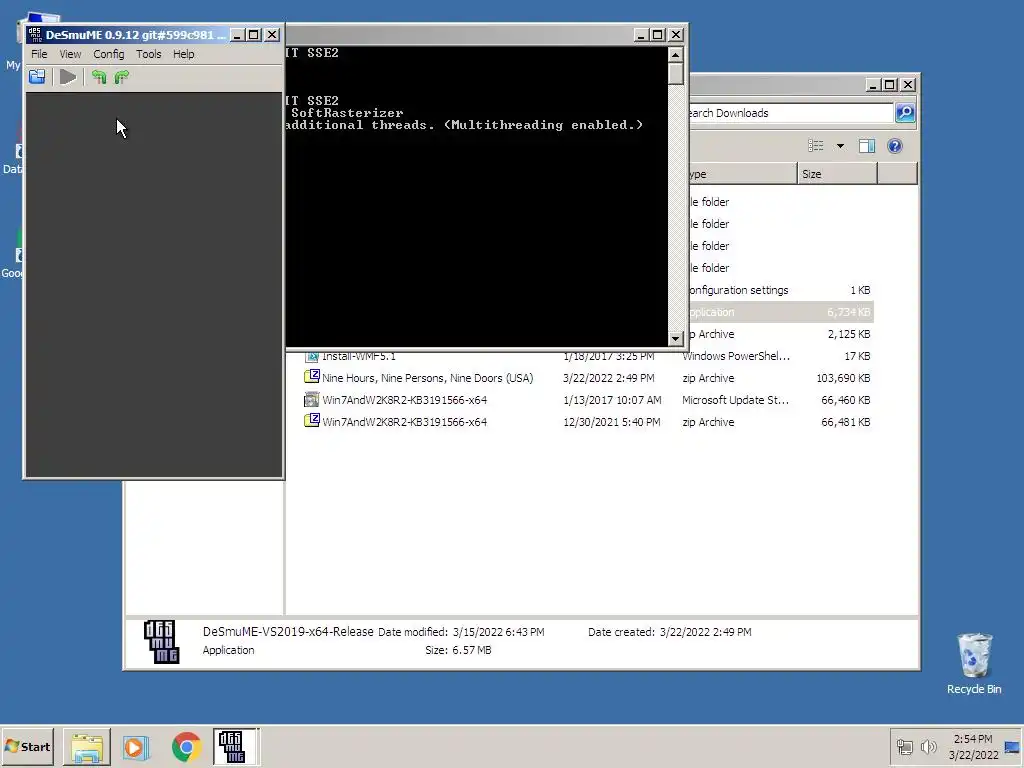
Task: Click the search magnifier button in Explorer
Action: (x=904, y=113)
